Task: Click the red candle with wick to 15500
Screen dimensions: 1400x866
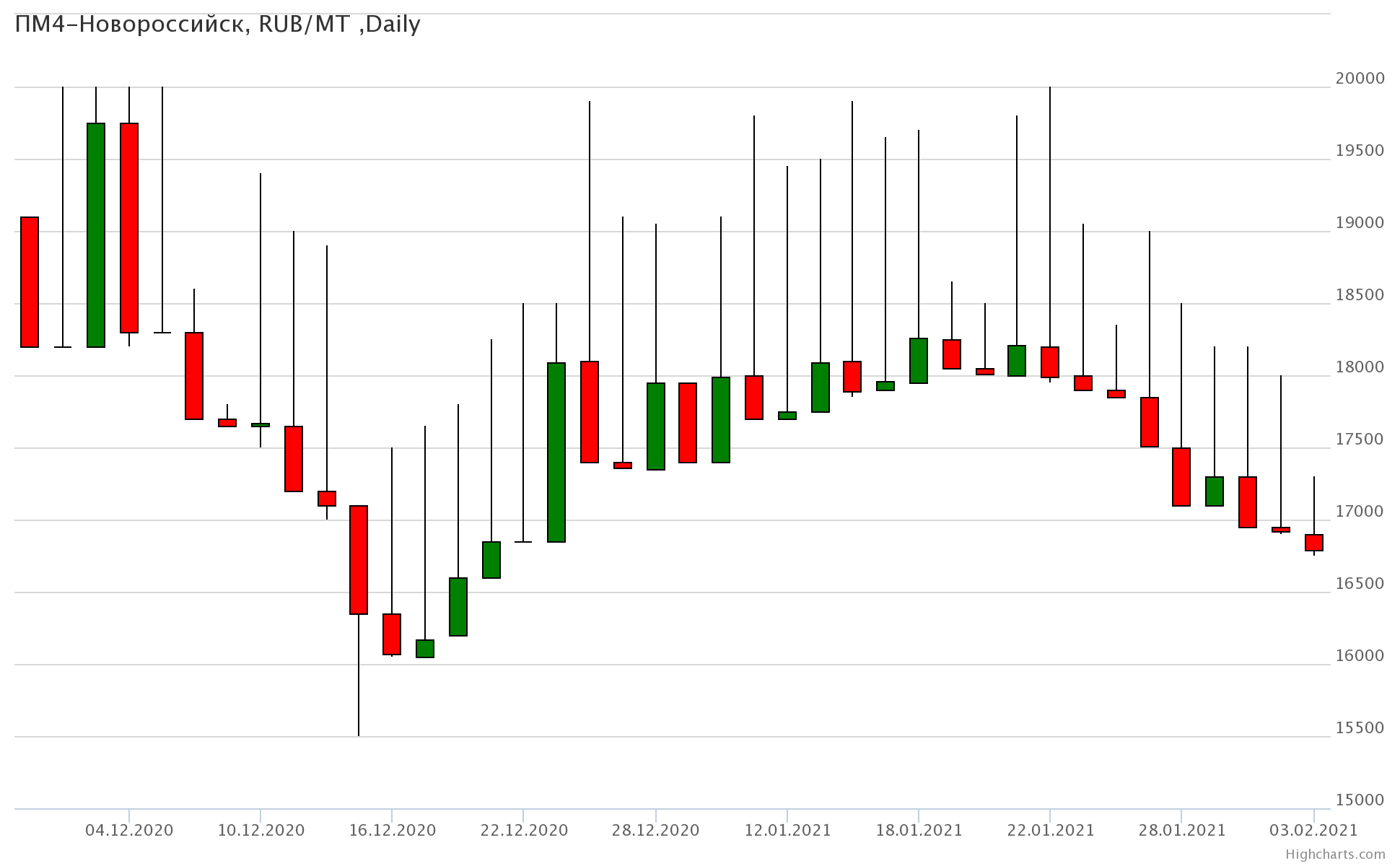Action: pyautogui.click(x=359, y=559)
